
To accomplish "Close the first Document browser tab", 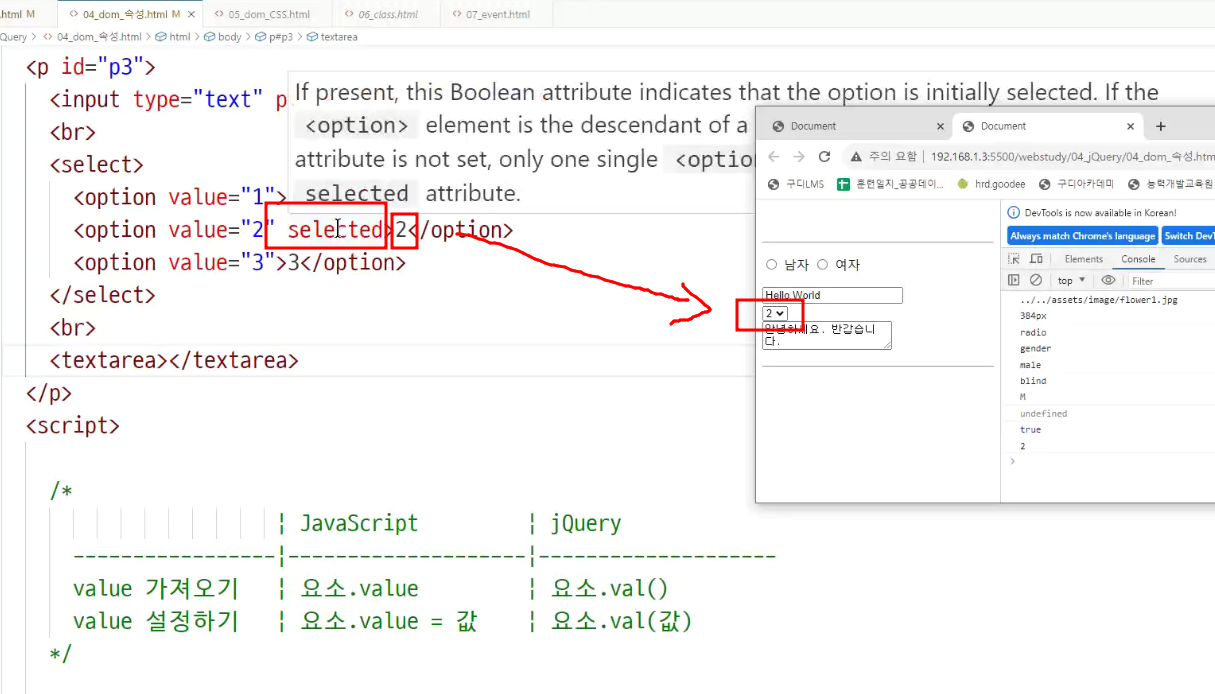I will (940, 126).
